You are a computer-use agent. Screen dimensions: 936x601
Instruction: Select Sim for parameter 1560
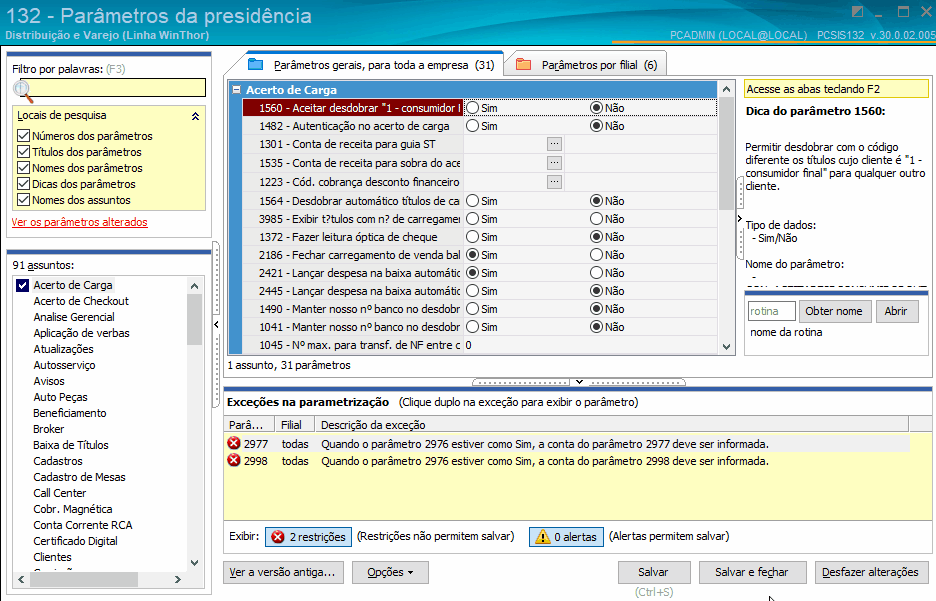point(473,108)
